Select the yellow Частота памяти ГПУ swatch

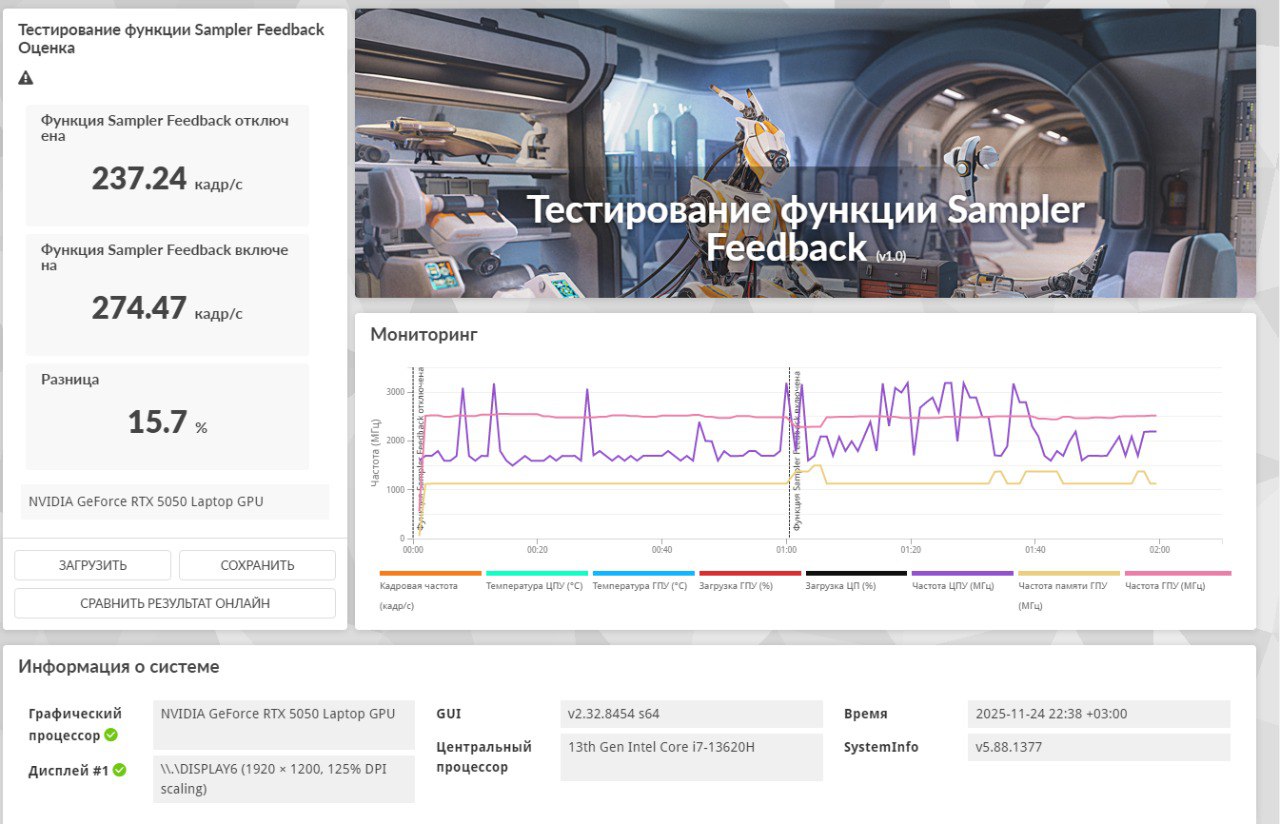point(1069,573)
